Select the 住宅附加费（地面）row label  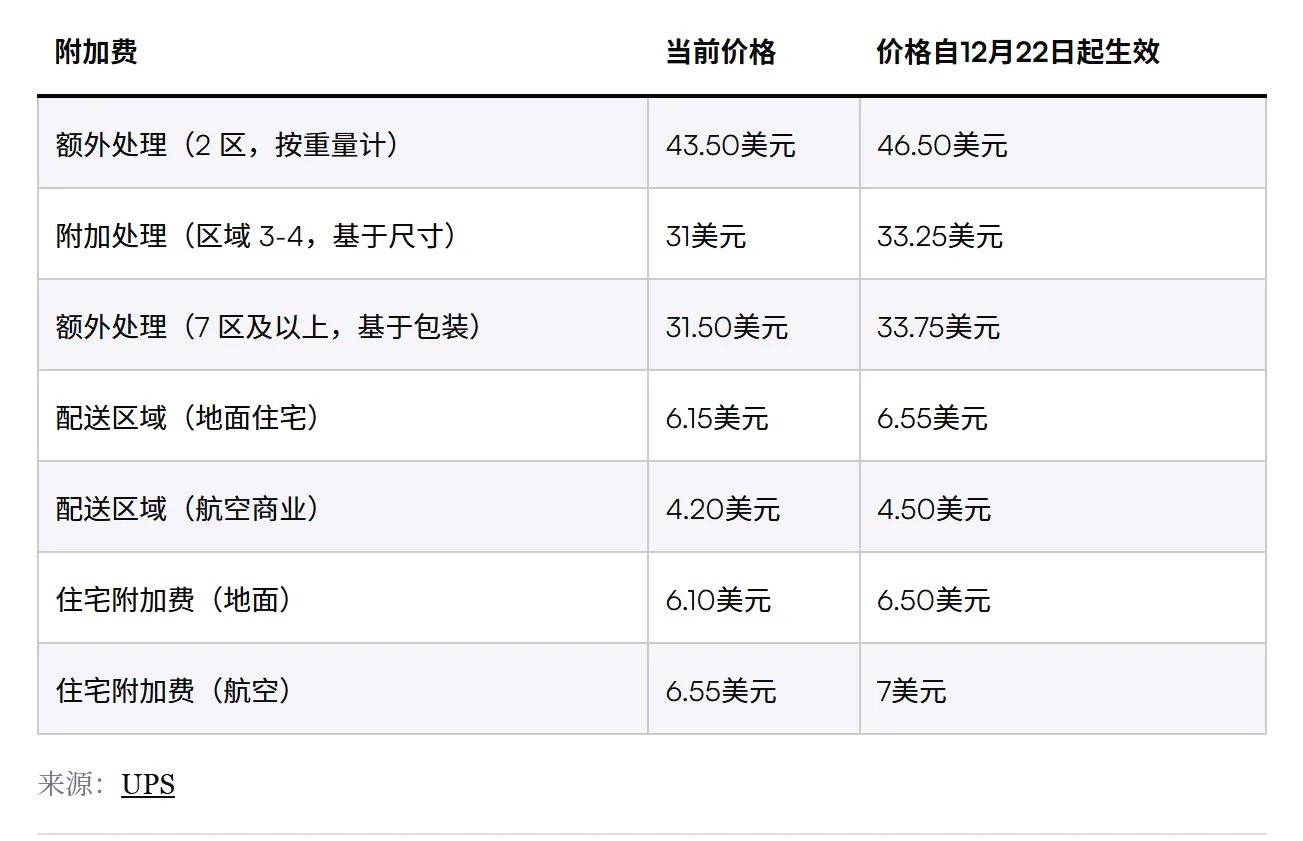174,600
